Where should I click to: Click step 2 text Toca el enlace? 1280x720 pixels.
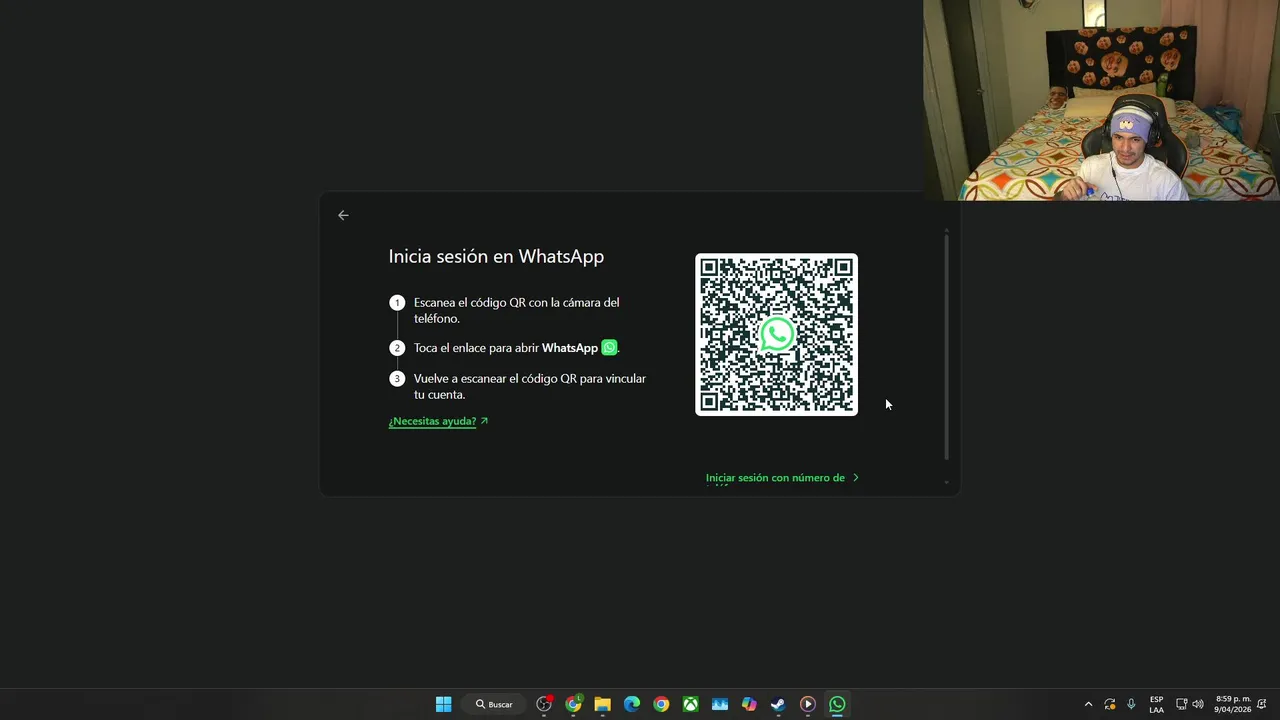tap(516, 348)
